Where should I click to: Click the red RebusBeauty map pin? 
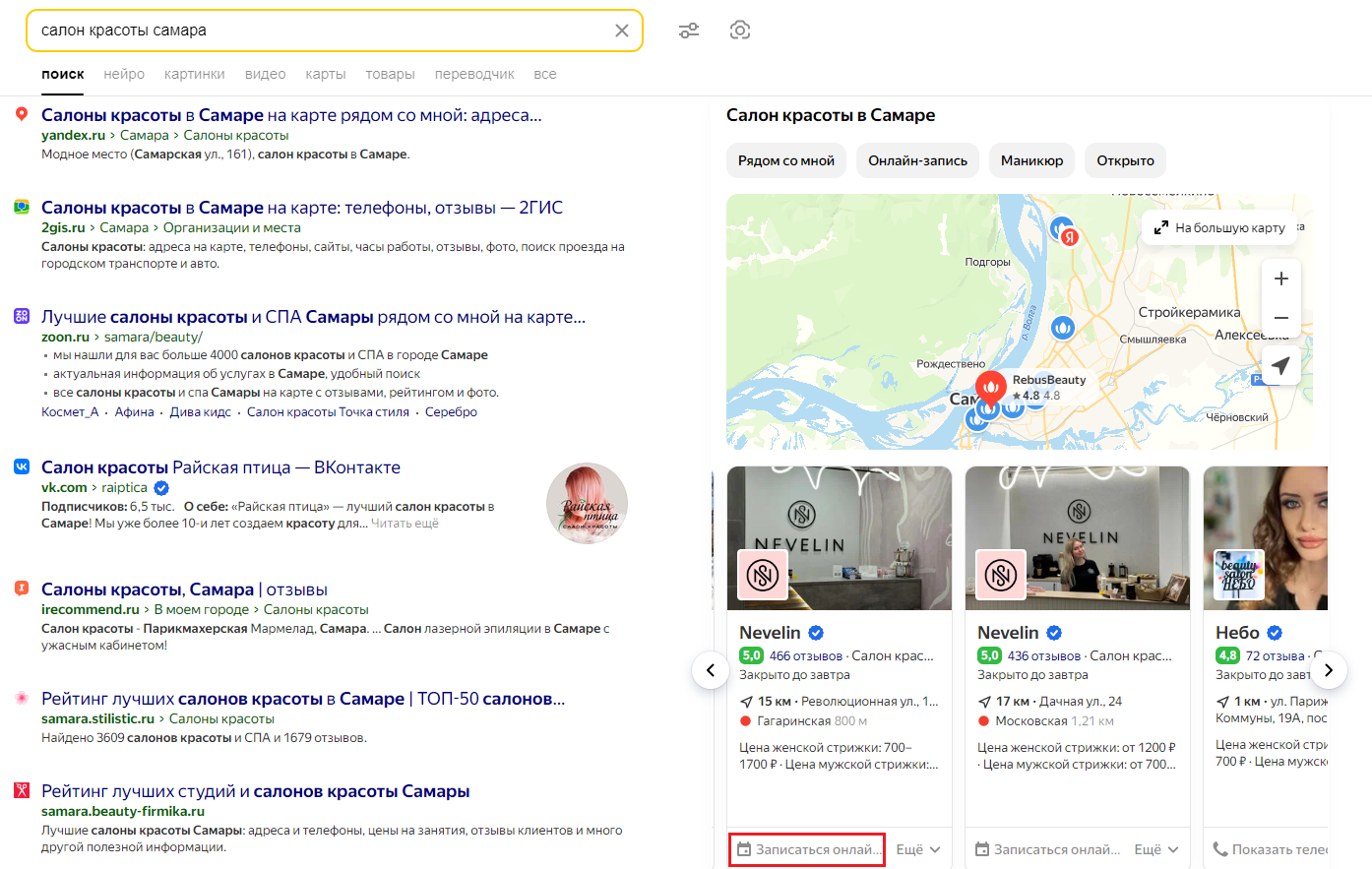coord(991,386)
